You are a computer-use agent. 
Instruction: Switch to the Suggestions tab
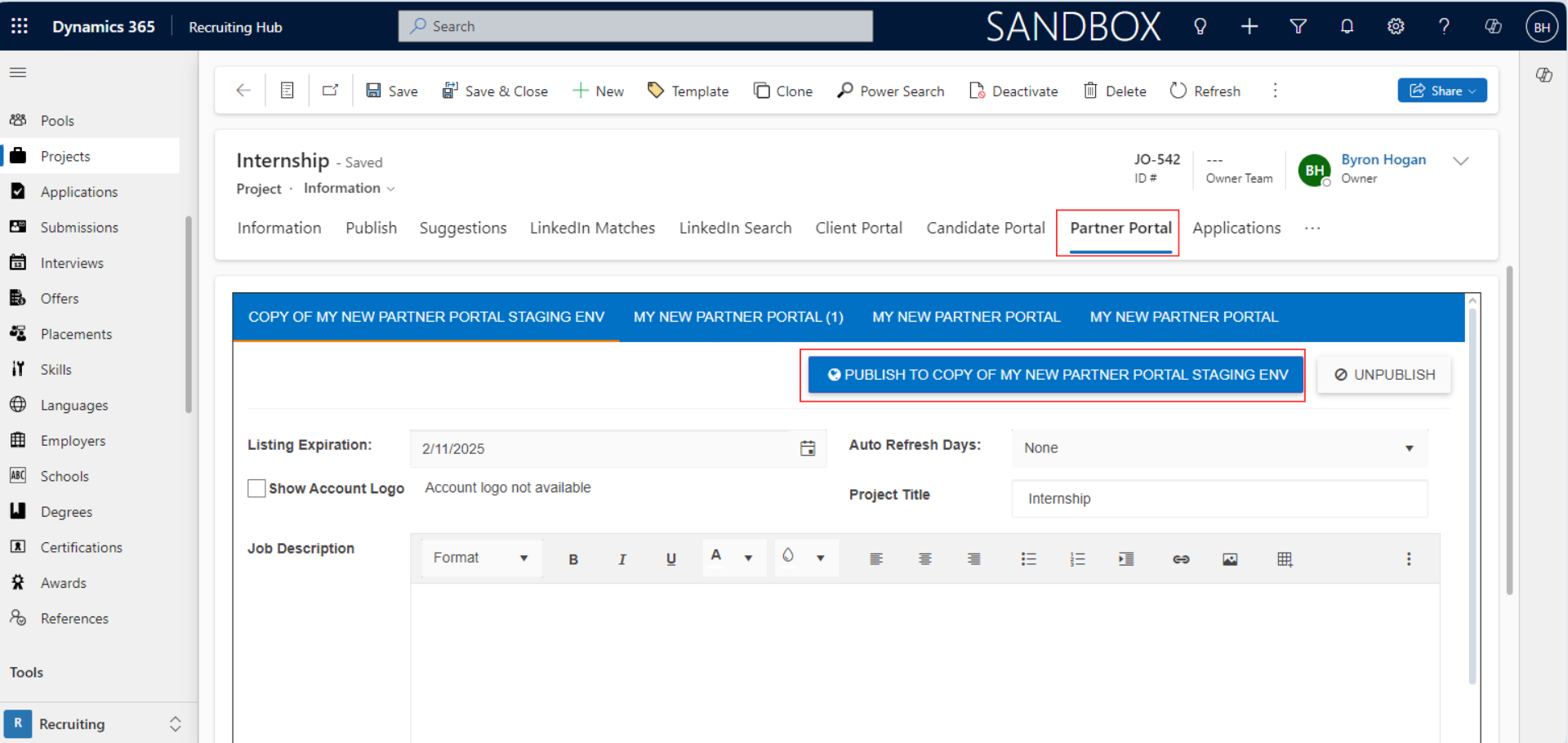tap(463, 229)
